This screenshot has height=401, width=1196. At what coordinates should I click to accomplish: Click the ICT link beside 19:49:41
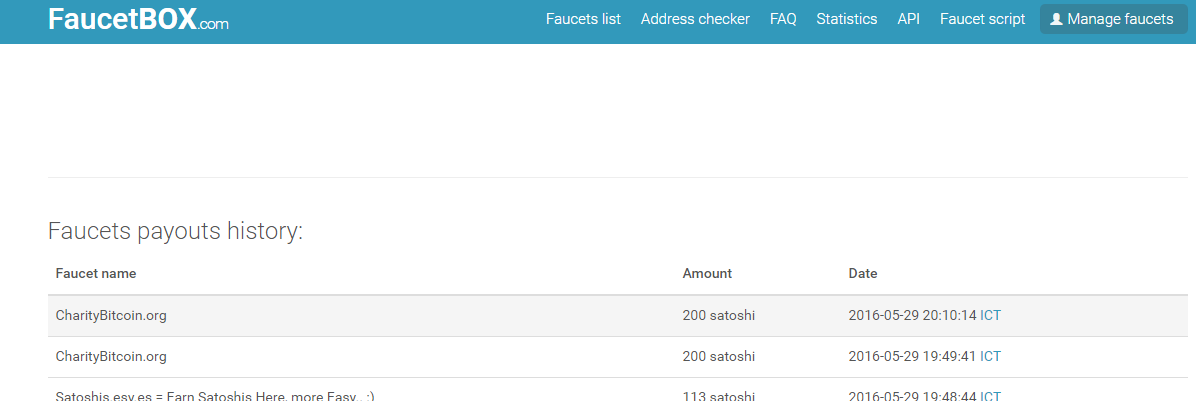tap(990, 356)
